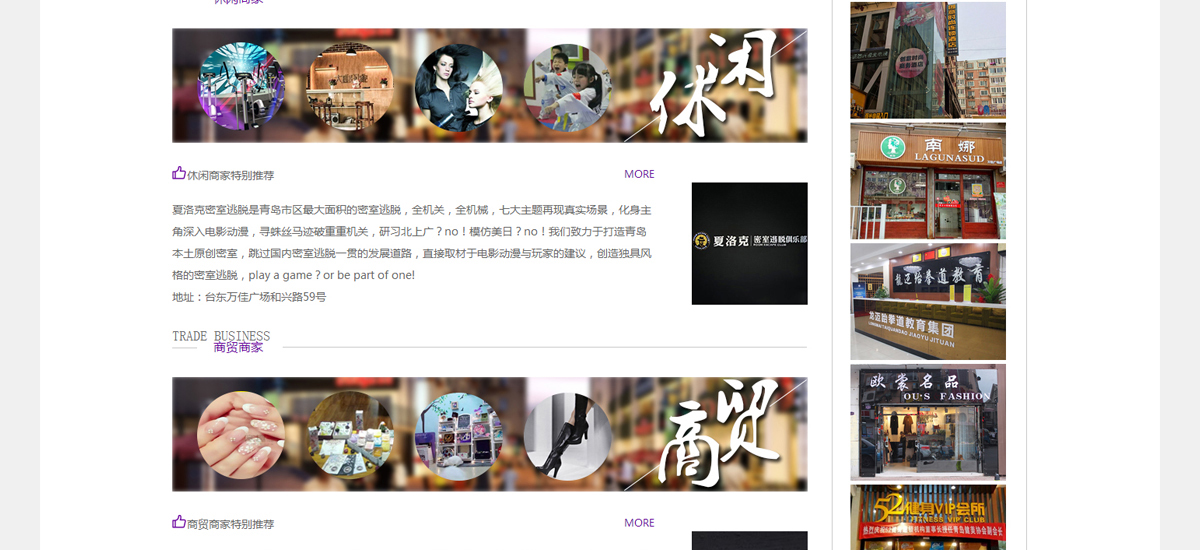Click the 休闲 leisure banner image
The height and width of the screenshot is (550, 1200).
coord(490,85)
